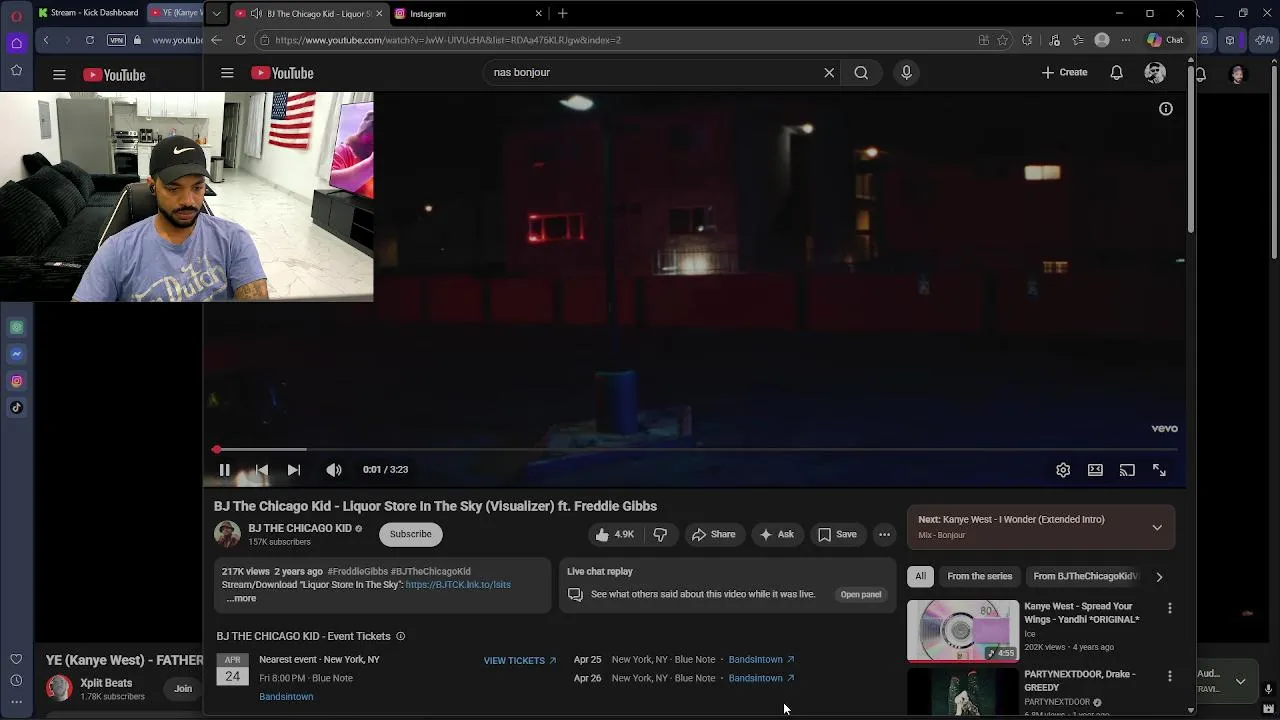
Task: Skip to the next video
Action: [x=293, y=470]
